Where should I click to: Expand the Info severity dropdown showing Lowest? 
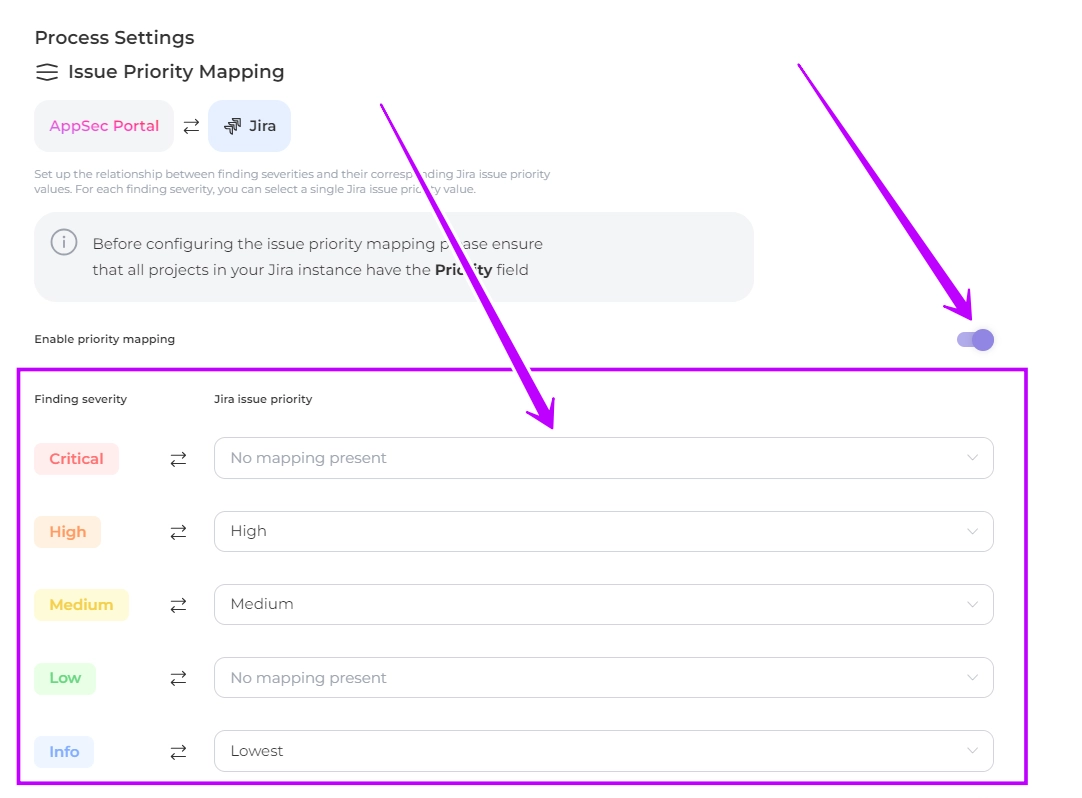point(603,751)
